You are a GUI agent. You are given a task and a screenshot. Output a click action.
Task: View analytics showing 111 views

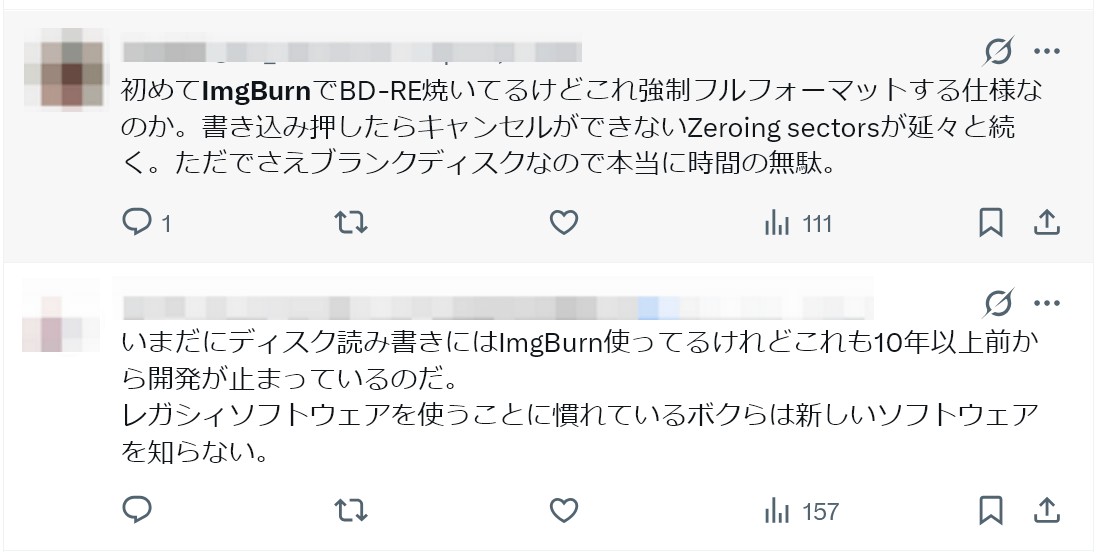798,224
